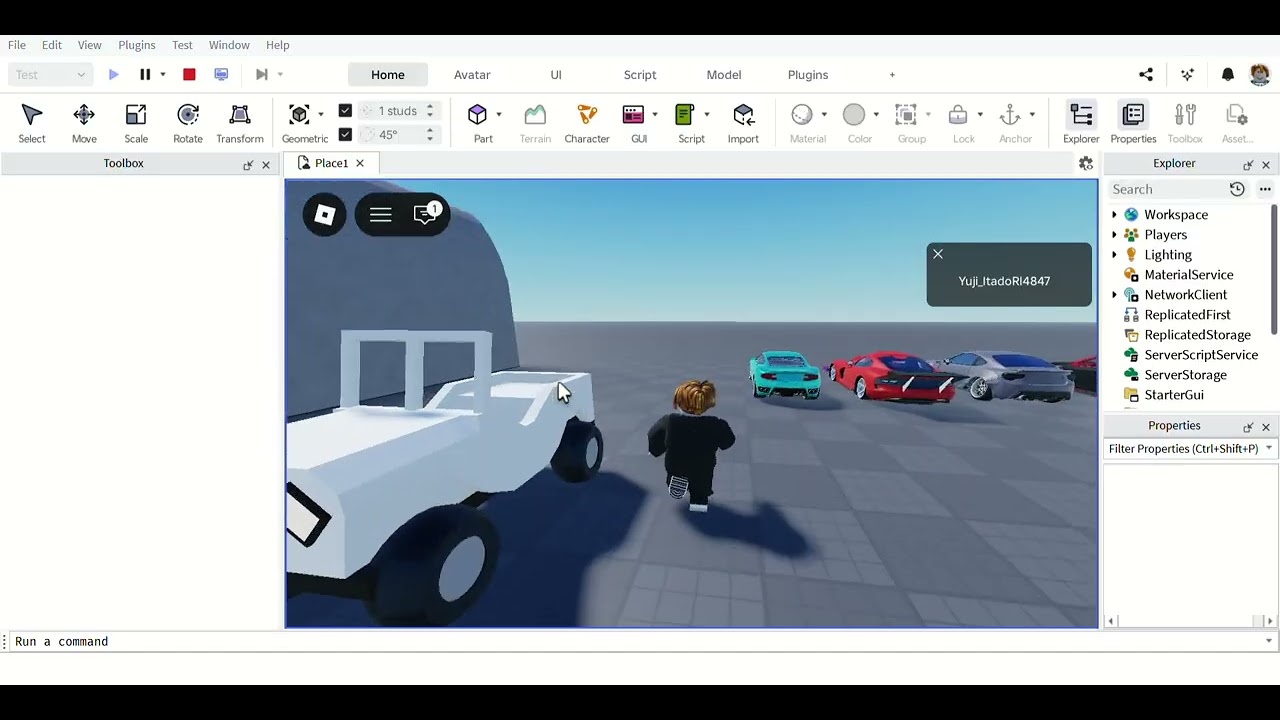Click the Color tool swatch
The image size is (1280, 720).
coord(854,114)
